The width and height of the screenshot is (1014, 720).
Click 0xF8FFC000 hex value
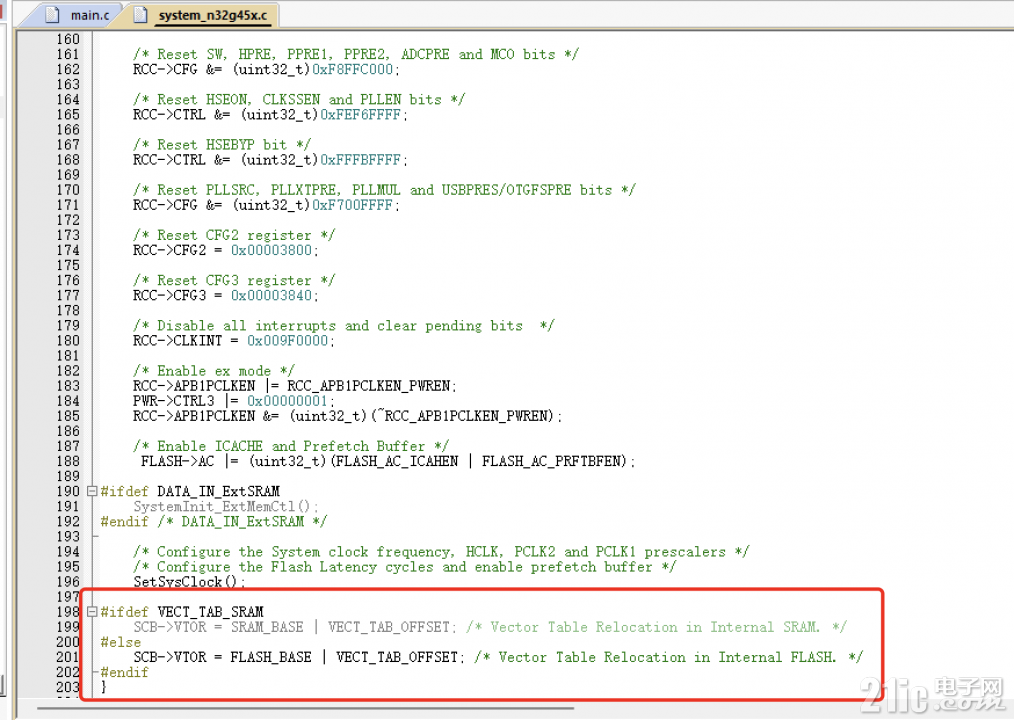352,69
